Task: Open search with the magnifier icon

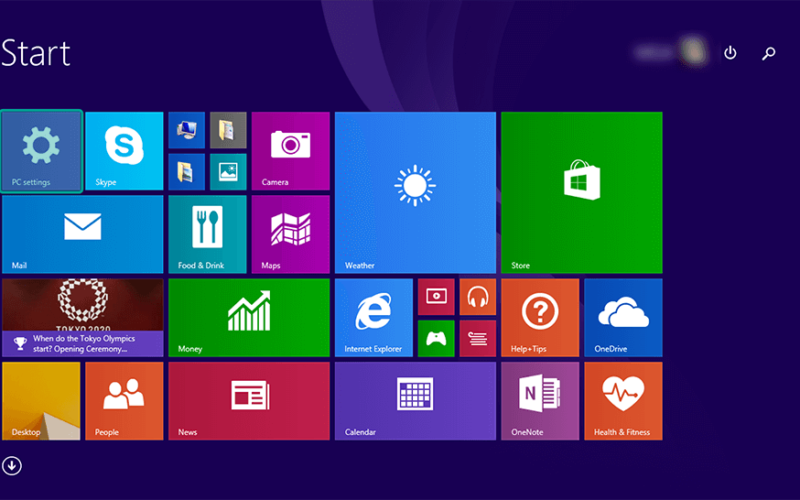Action: pos(769,53)
